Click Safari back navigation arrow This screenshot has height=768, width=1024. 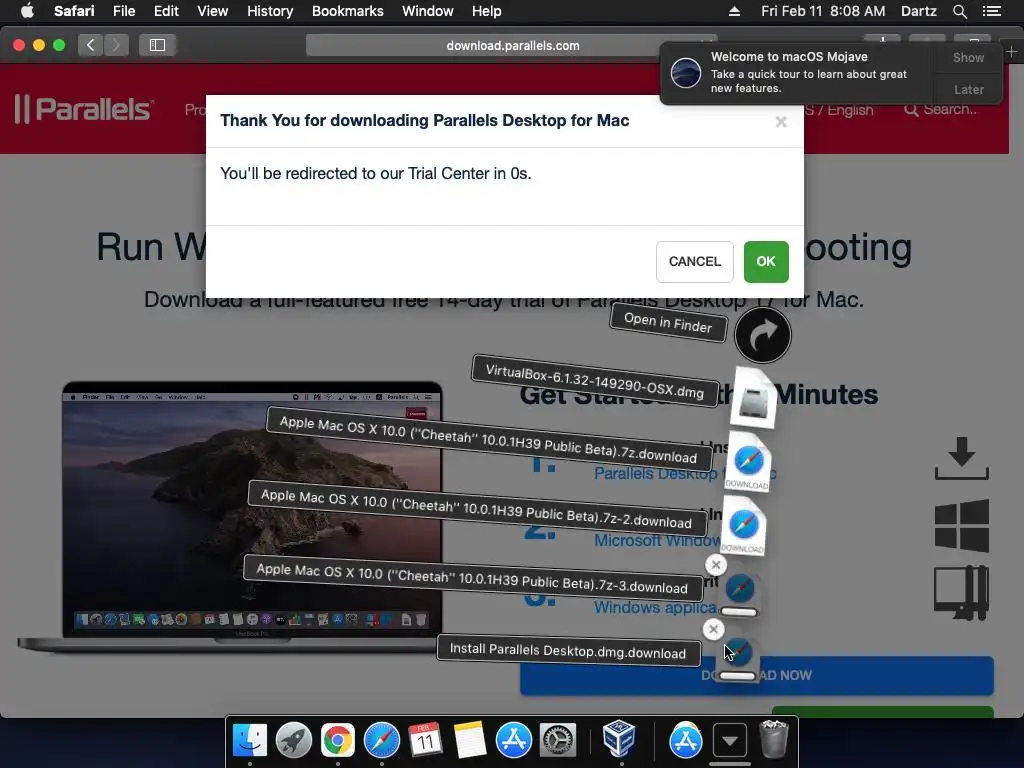click(91, 45)
